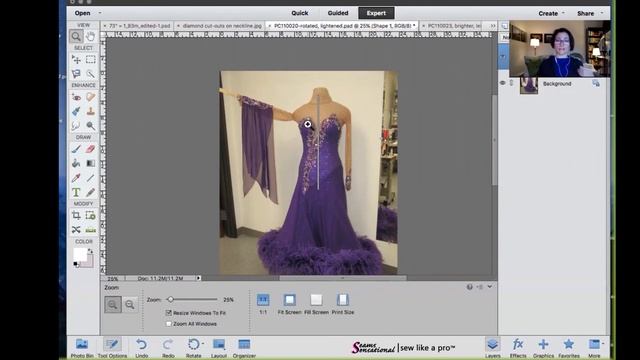The height and width of the screenshot is (360, 640).
Task: Open document status info arrow
Action: click(x=198, y=278)
